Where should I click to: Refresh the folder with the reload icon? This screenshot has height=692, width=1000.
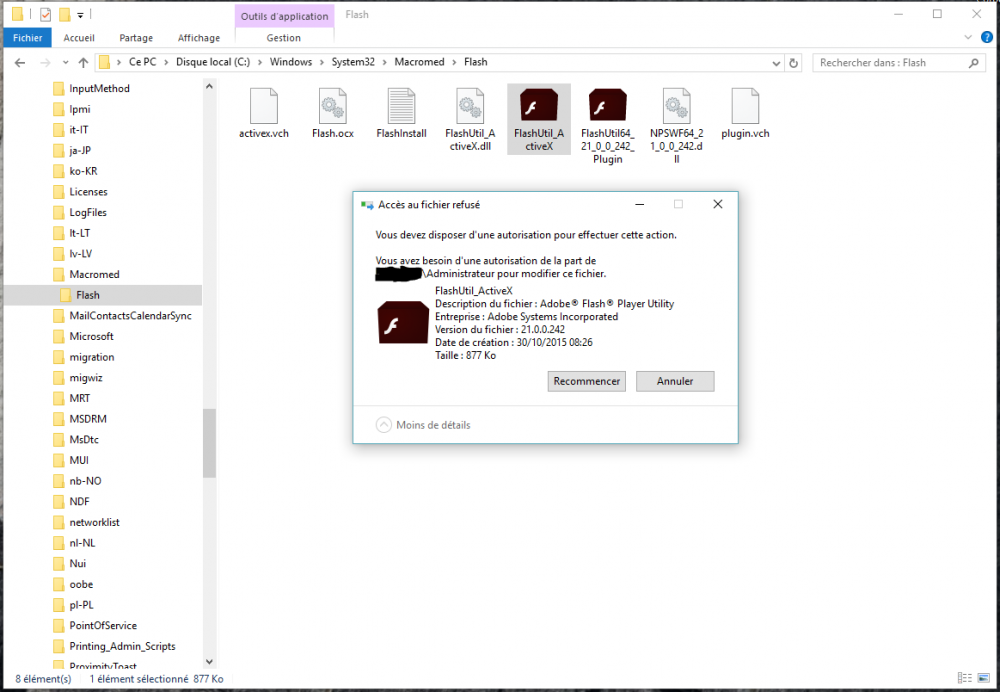click(794, 62)
